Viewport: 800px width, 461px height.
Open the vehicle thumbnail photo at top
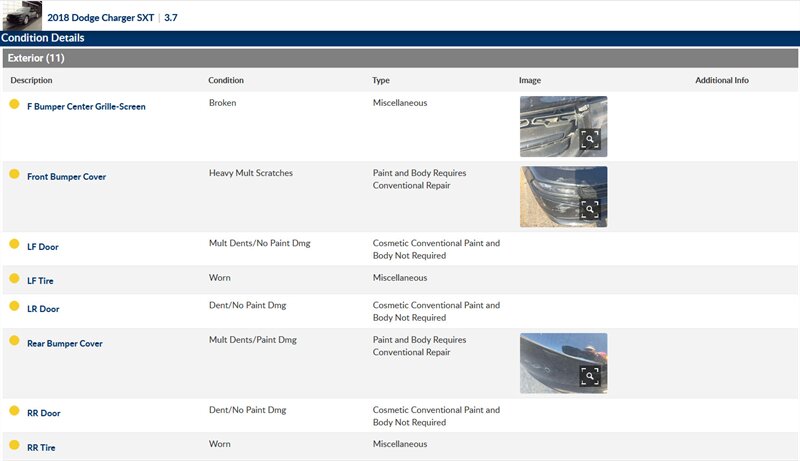22,14
